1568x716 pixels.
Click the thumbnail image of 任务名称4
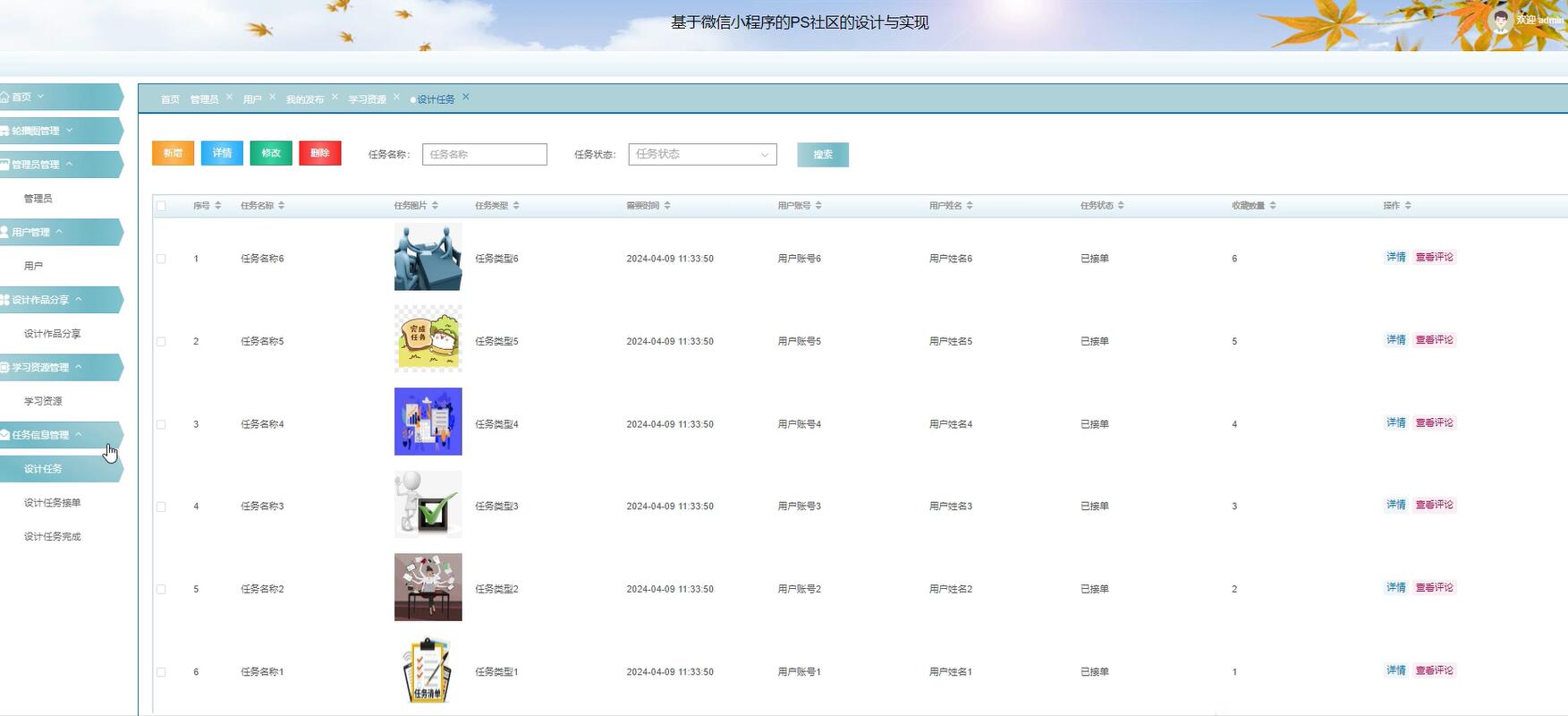(x=428, y=422)
